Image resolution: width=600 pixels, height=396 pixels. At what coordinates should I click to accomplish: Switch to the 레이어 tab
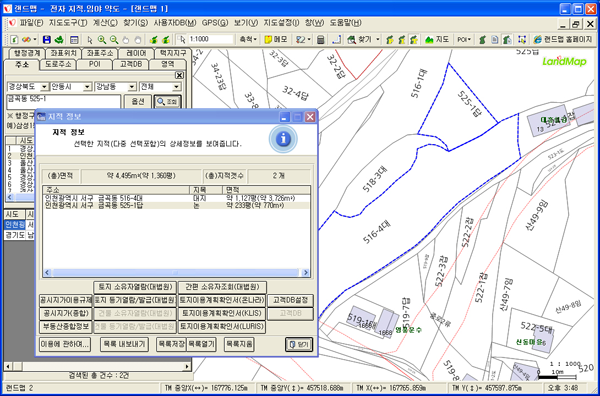(136, 53)
